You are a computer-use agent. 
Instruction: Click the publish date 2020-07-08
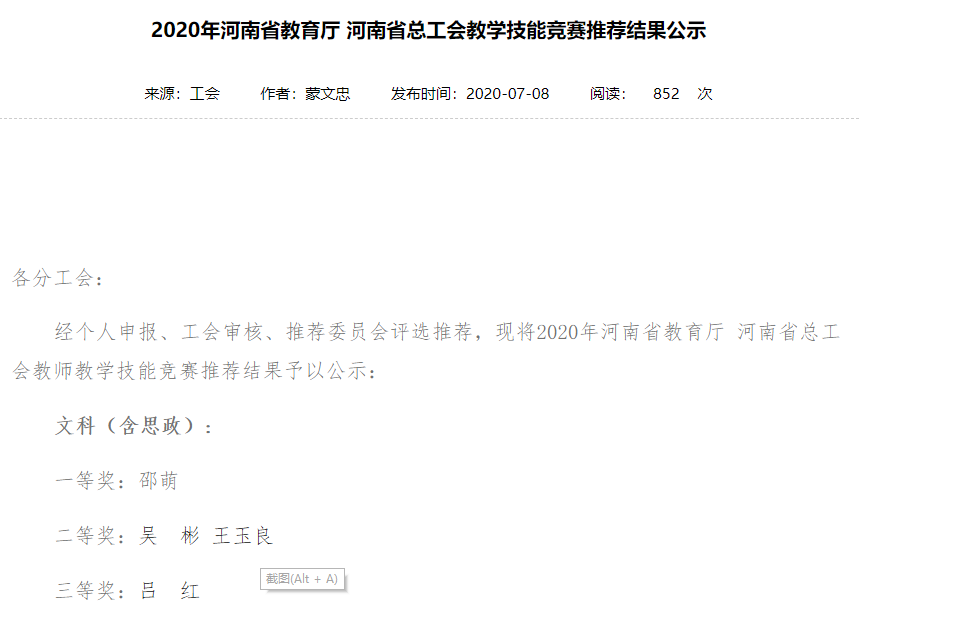pyautogui.click(x=507, y=94)
